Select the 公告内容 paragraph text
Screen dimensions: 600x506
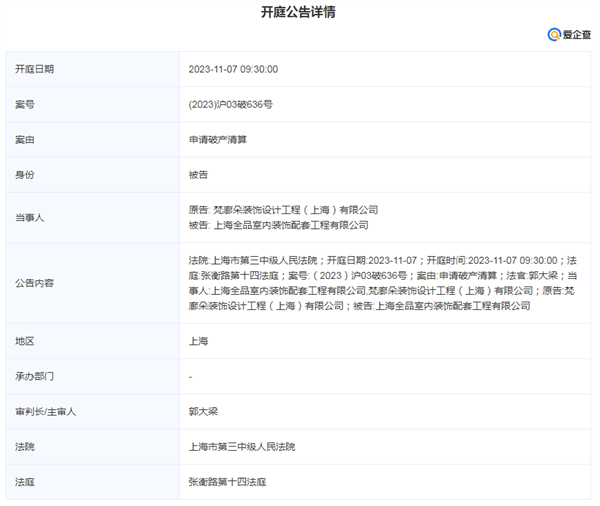(382, 283)
